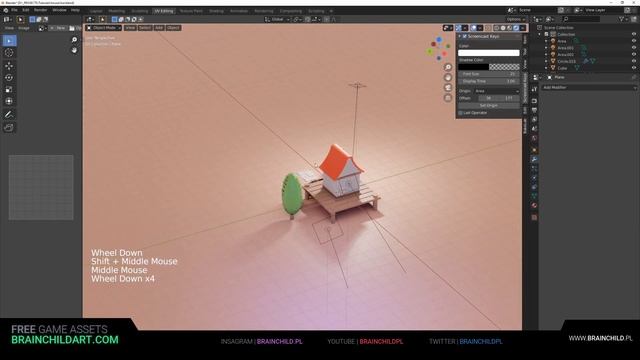The width and height of the screenshot is (640, 360).
Task: Switch perspective/orthographic grid gizmo button
Action: [x=448, y=98]
